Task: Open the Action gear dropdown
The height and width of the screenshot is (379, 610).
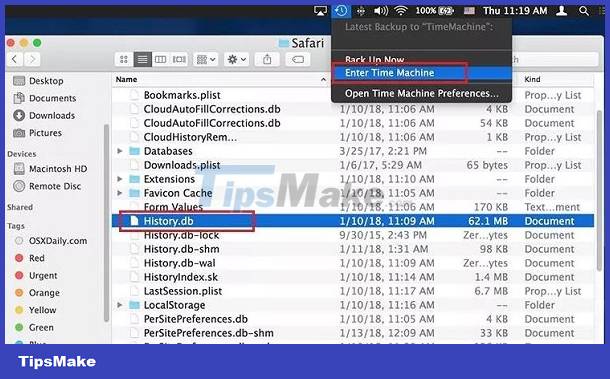Action: (237, 60)
